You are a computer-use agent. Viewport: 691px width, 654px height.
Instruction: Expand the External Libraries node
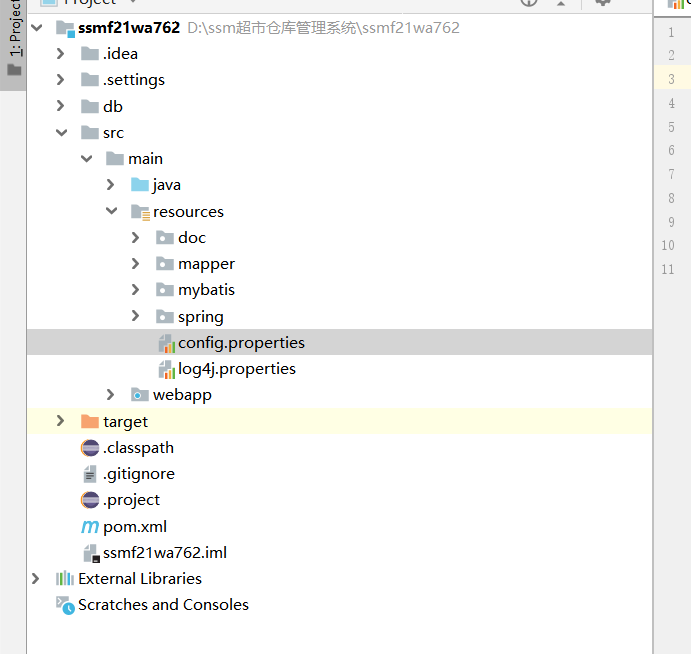[x=36, y=579]
